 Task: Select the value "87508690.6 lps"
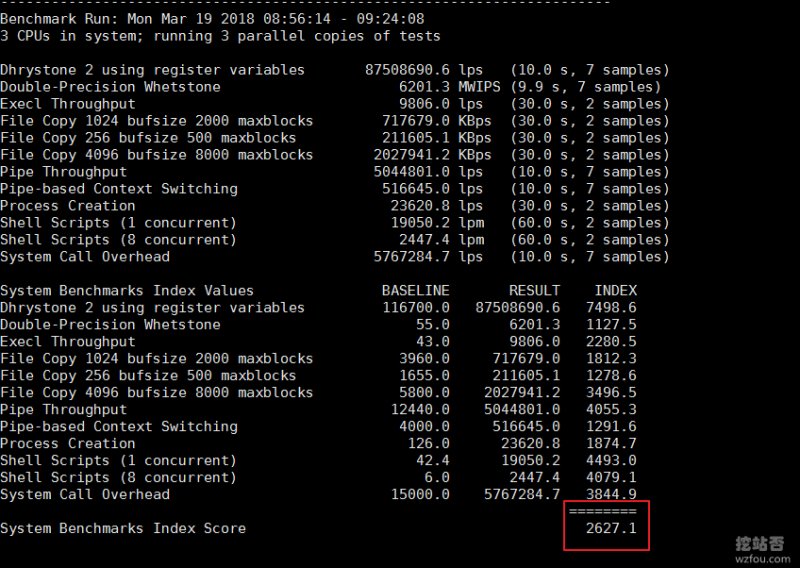coord(423,70)
